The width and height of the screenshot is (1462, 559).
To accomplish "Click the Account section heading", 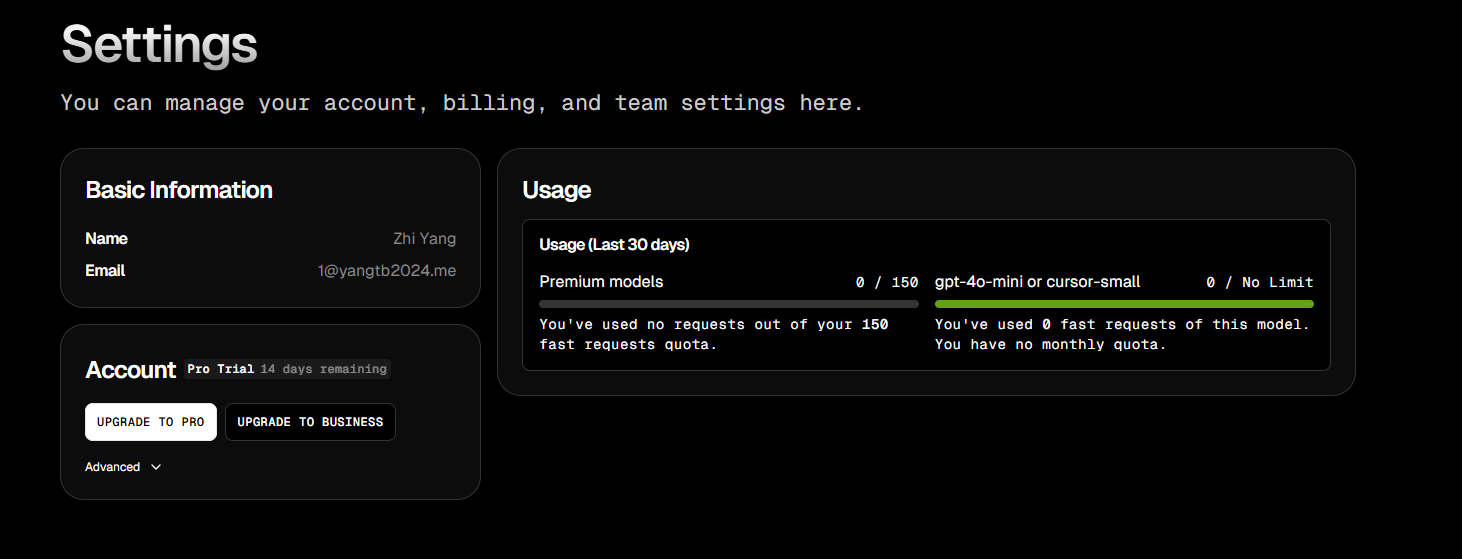I will click(x=130, y=370).
